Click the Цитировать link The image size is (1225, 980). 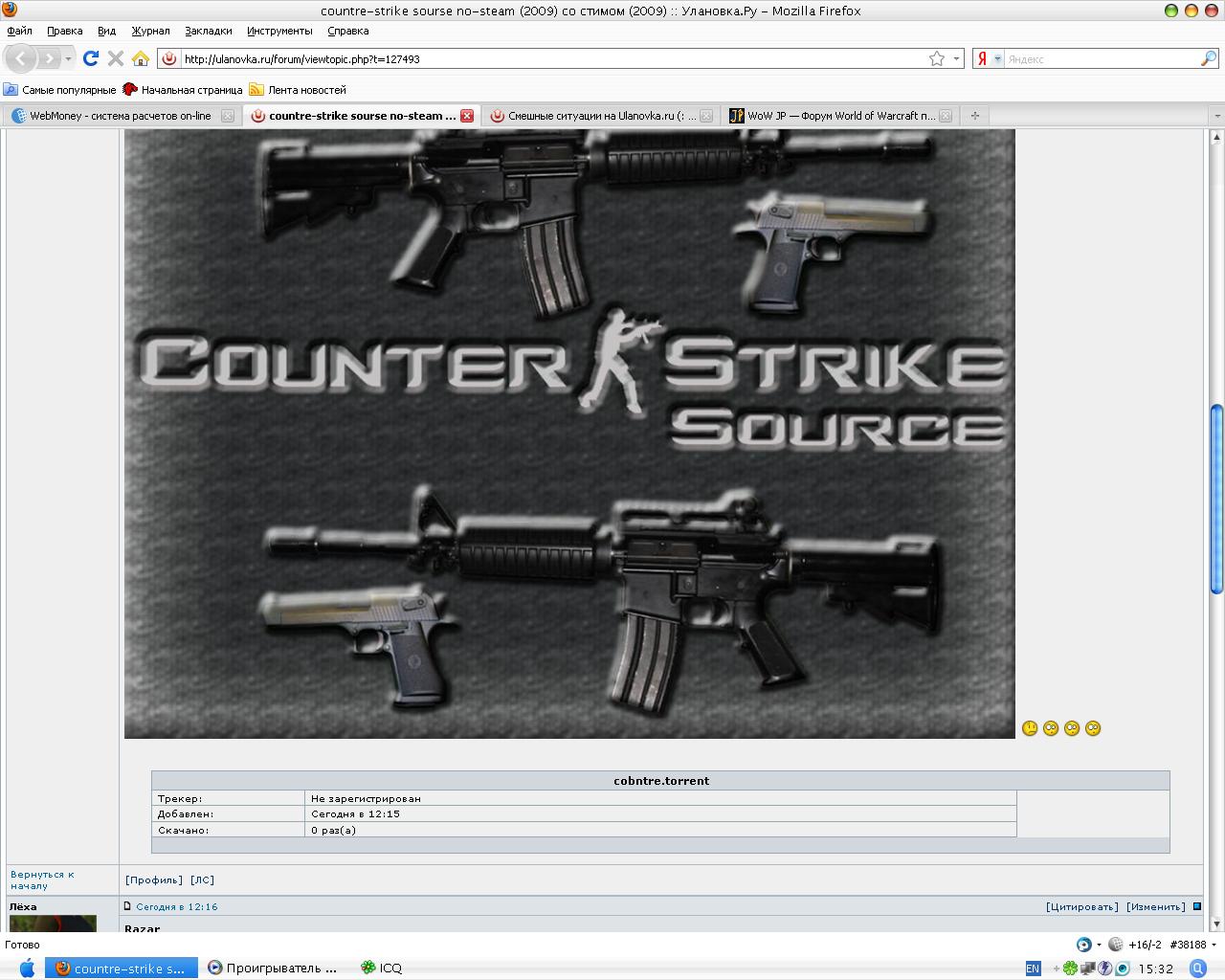tap(1081, 906)
